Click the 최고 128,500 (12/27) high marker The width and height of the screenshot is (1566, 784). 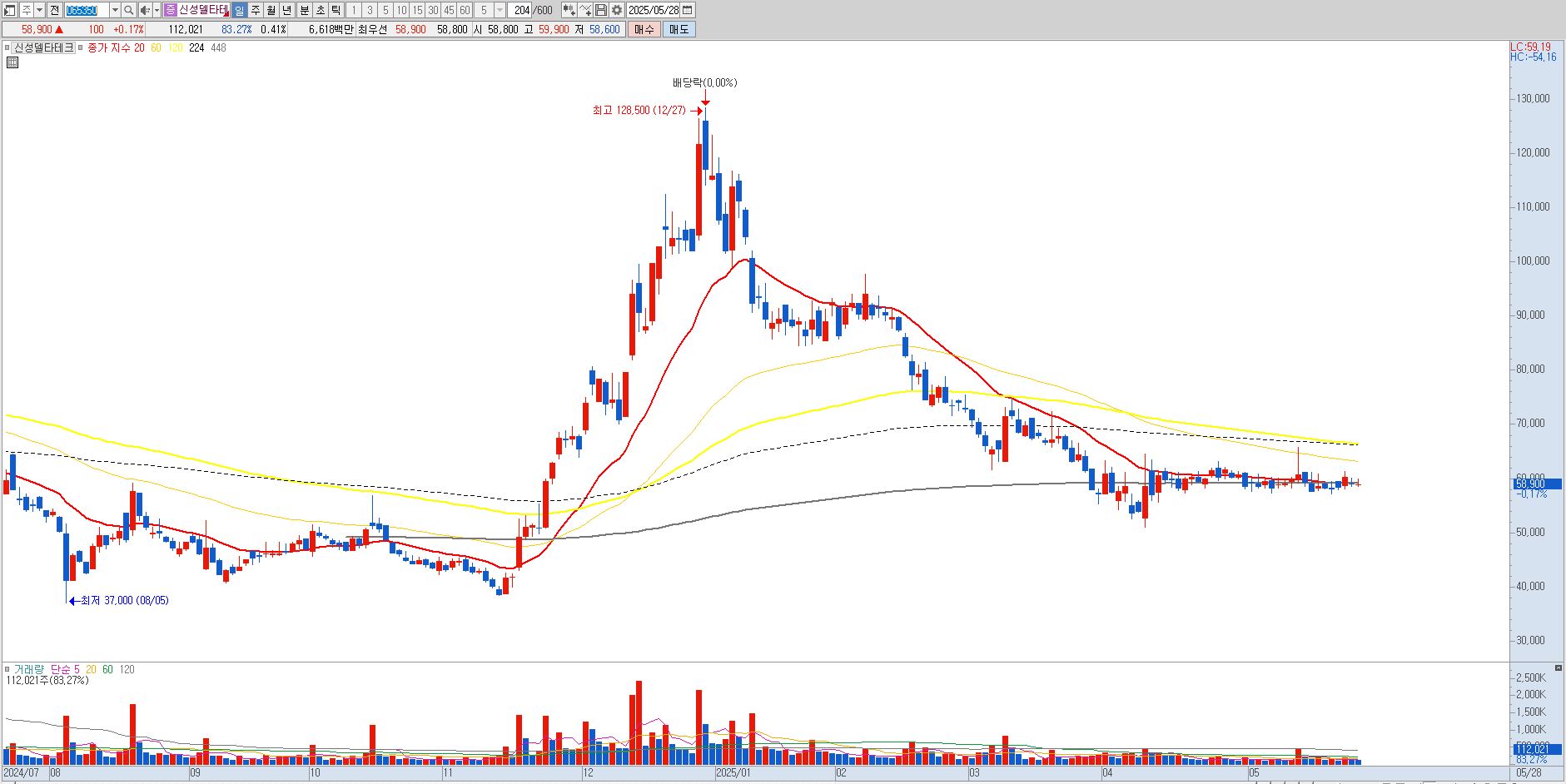pos(639,110)
